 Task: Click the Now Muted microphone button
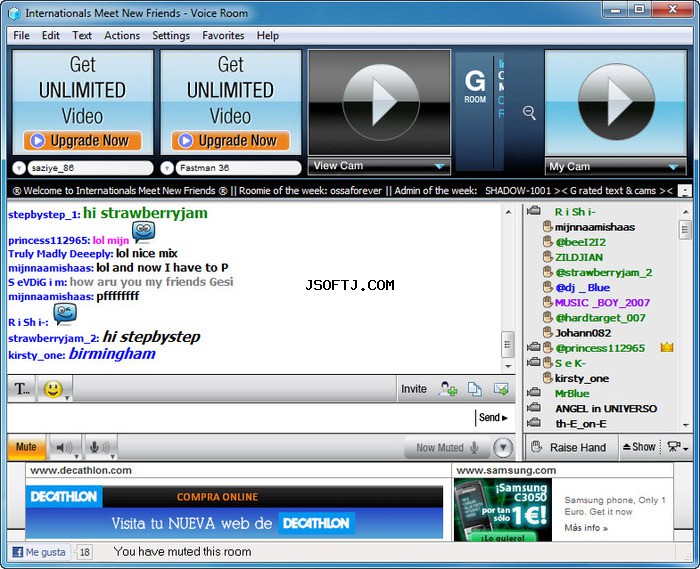[447, 448]
